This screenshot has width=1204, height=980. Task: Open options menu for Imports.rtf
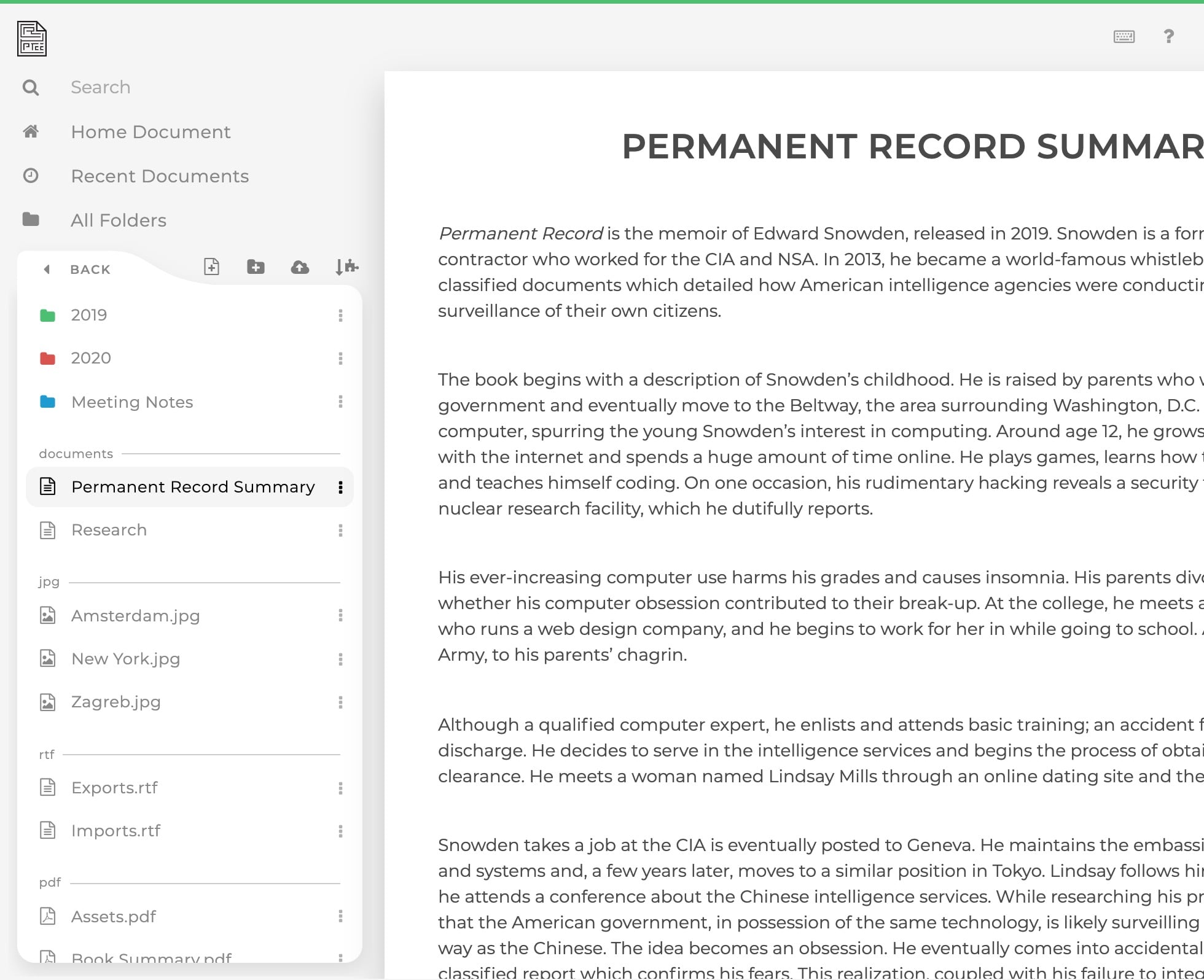340,831
